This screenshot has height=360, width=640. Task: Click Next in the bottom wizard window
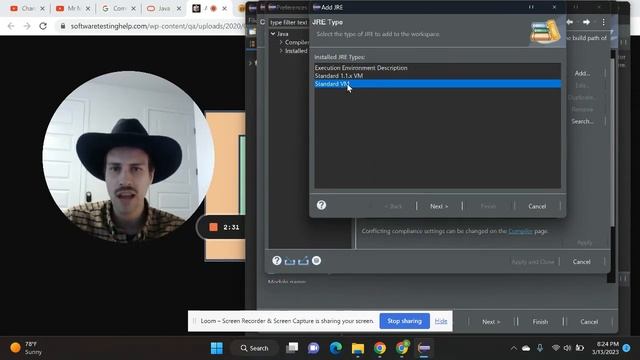(x=491, y=322)
